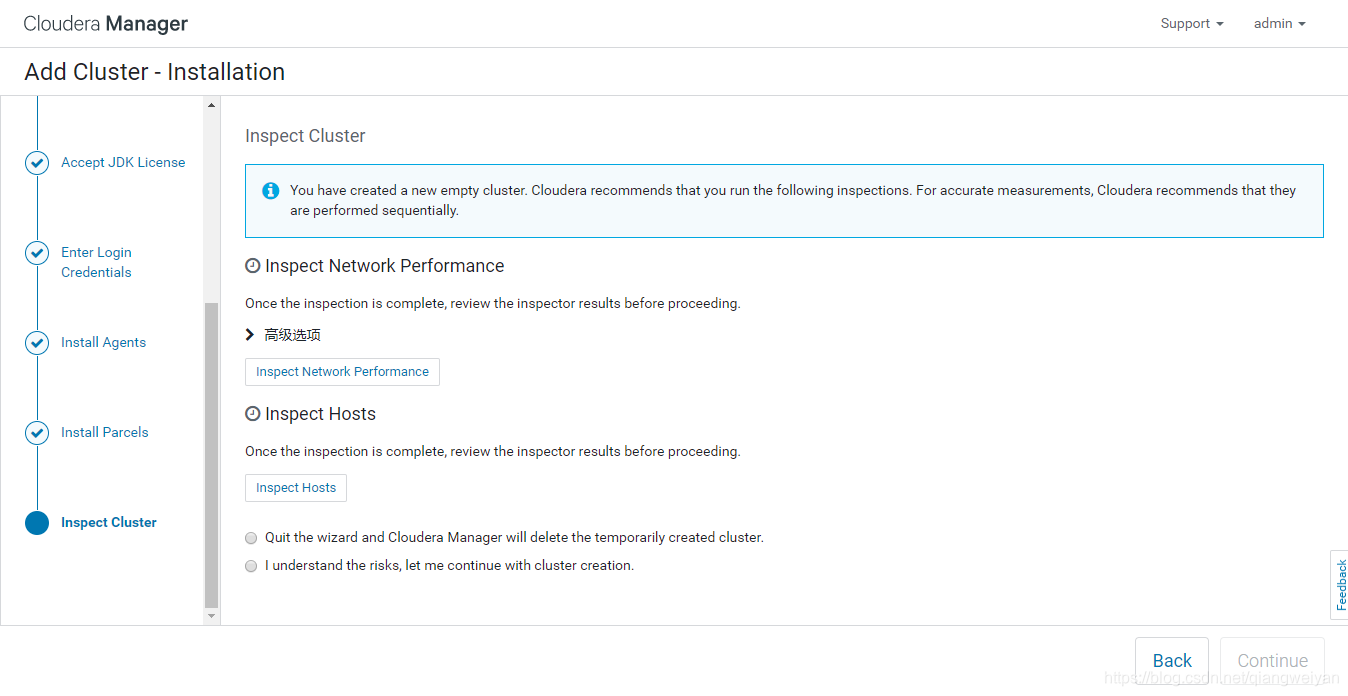
Task: Click the clock icon beside Inspect Network Performance
Action: point(253,266)
